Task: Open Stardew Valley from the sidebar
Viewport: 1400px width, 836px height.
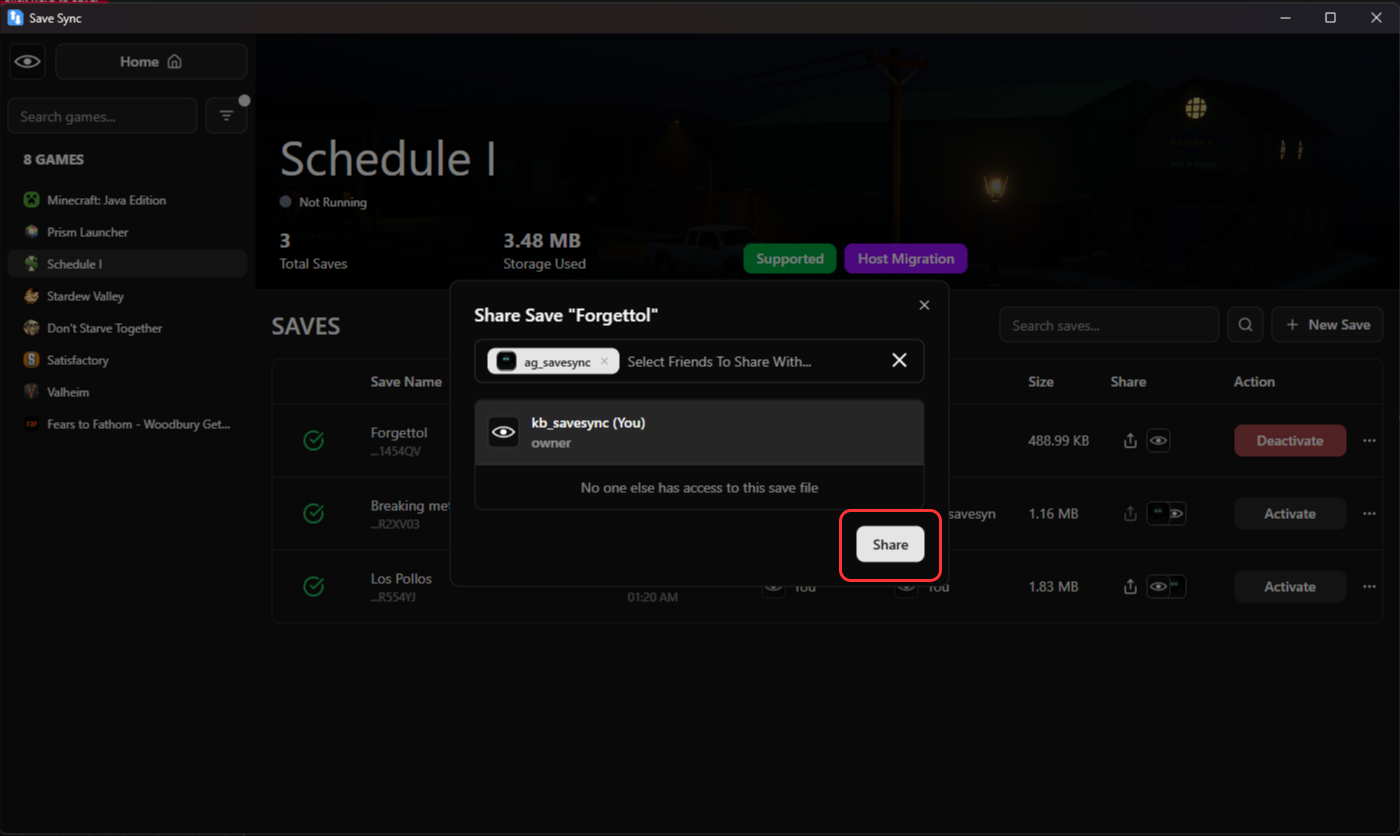Action: pos(127,296)
